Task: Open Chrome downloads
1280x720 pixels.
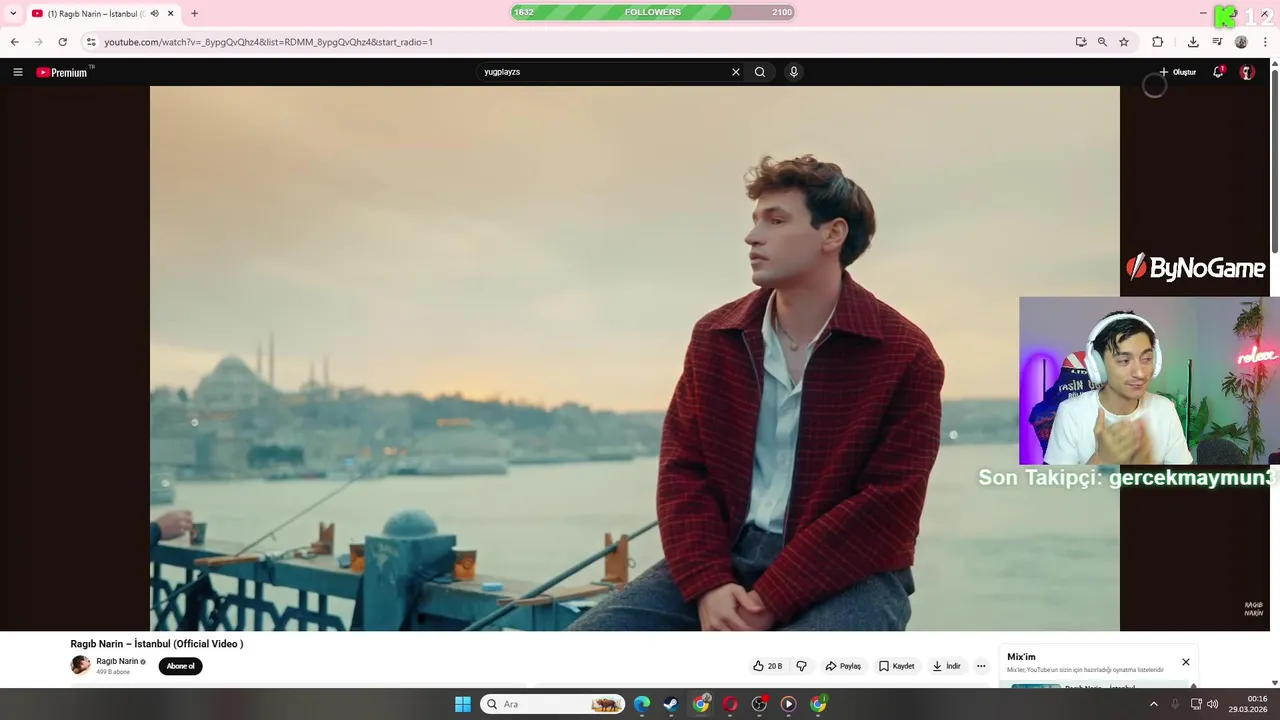Action: tap(1193, 42)
